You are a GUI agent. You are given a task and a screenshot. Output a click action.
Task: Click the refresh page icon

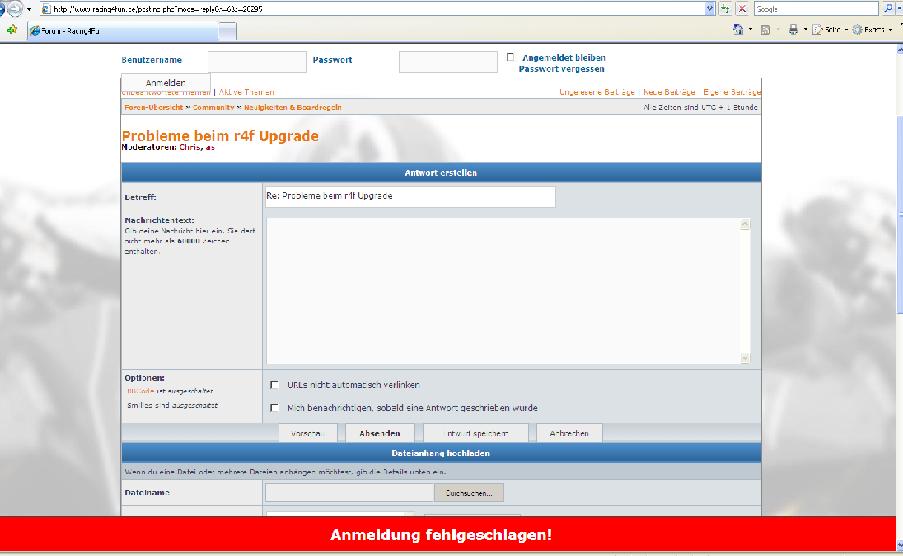(x=726, y=9)
